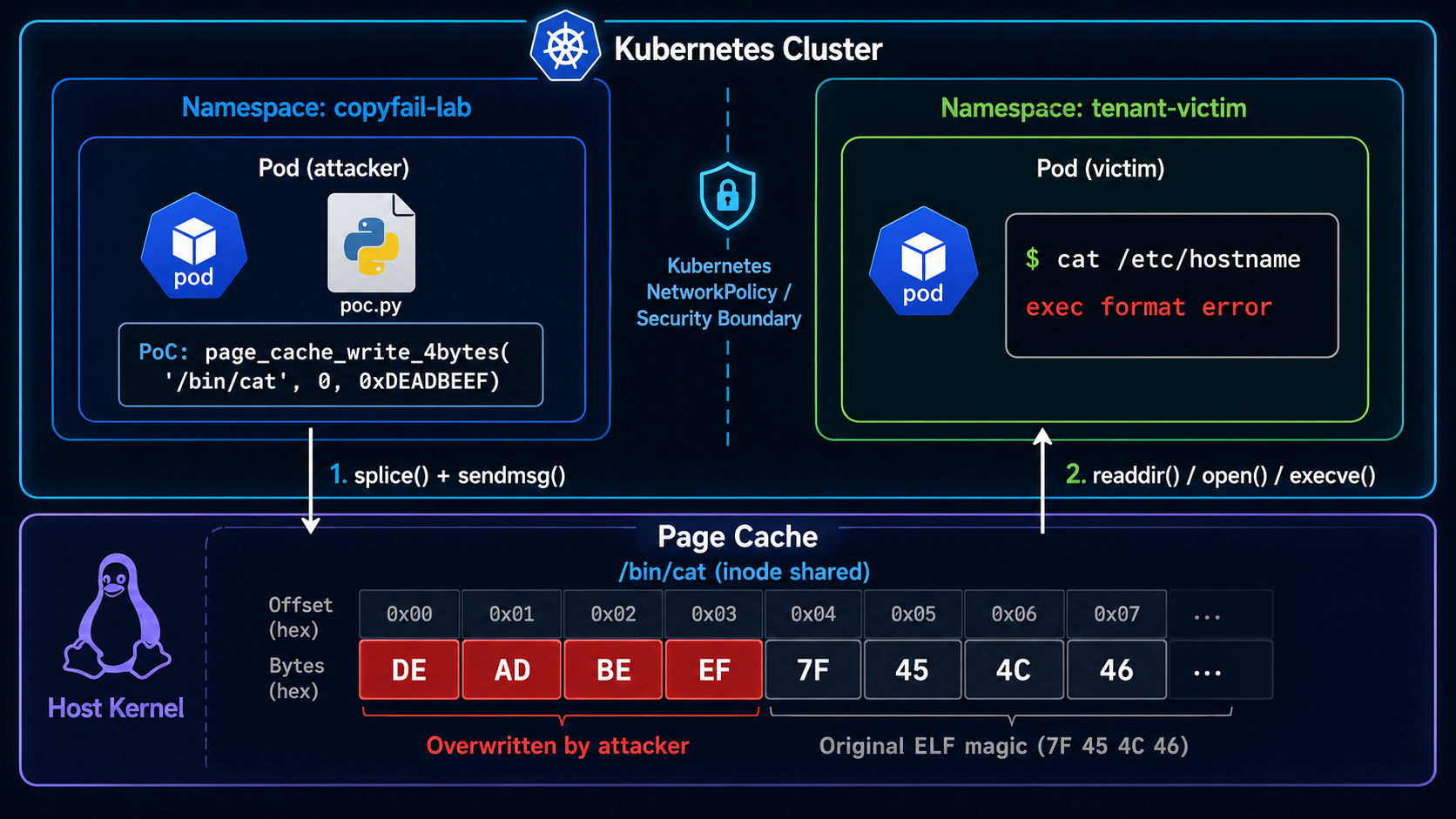
Task: Click the Namespace: tenant-victim label
Action: [1094, 108]
